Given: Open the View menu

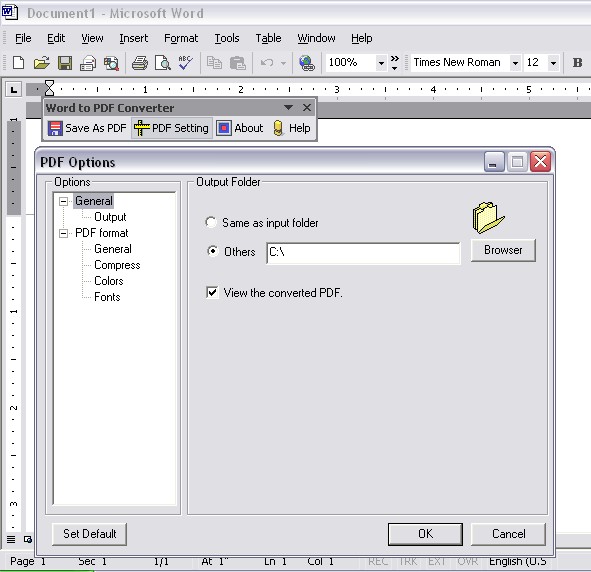Looking at the screenshot, I should click(92, 38).
